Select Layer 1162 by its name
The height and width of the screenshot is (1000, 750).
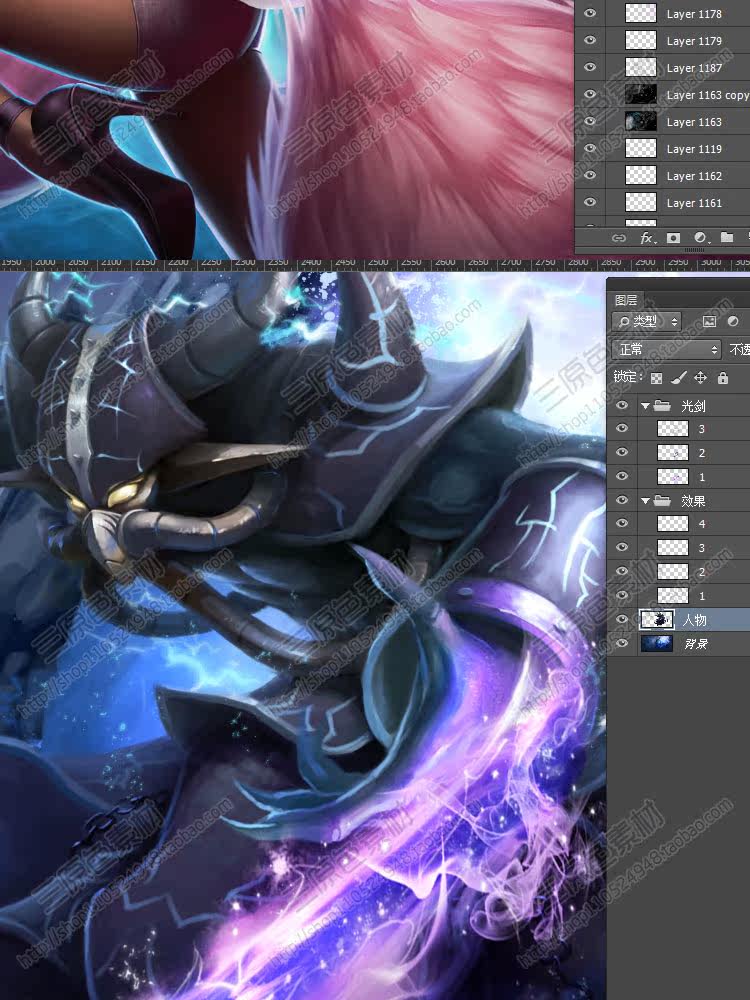[x=694, y=175]
